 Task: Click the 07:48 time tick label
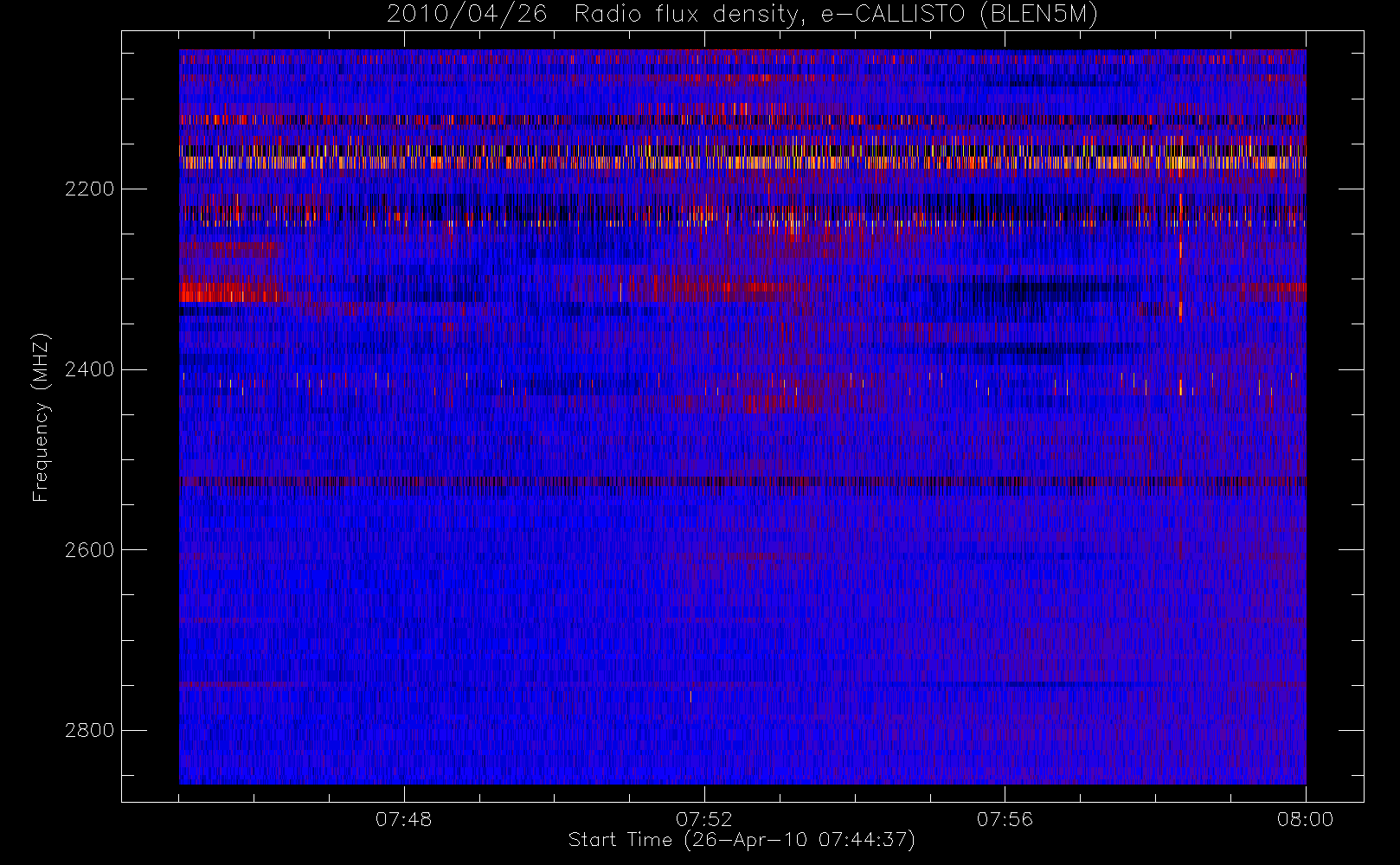pyautogui.click(x=403, y=819)
